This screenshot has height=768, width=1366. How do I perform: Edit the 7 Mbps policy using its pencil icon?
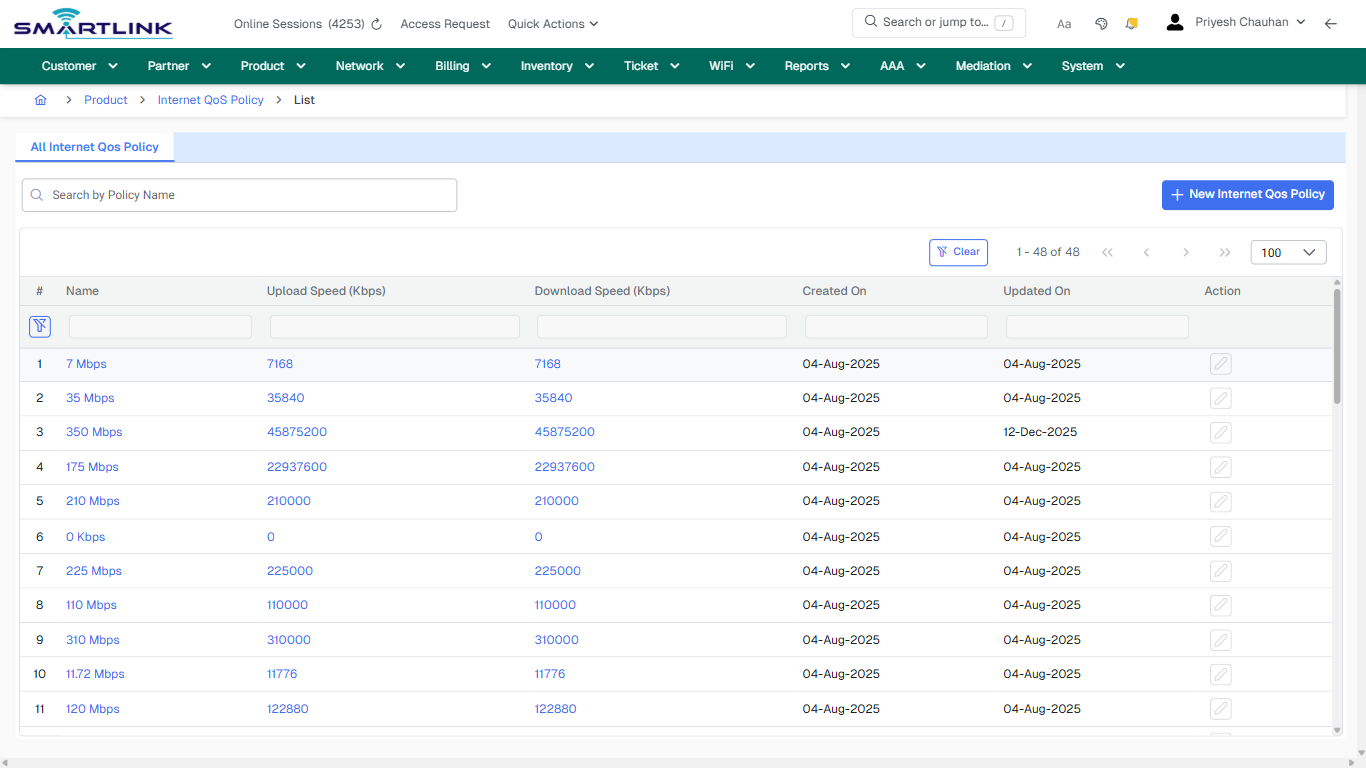click(1220, 364)
